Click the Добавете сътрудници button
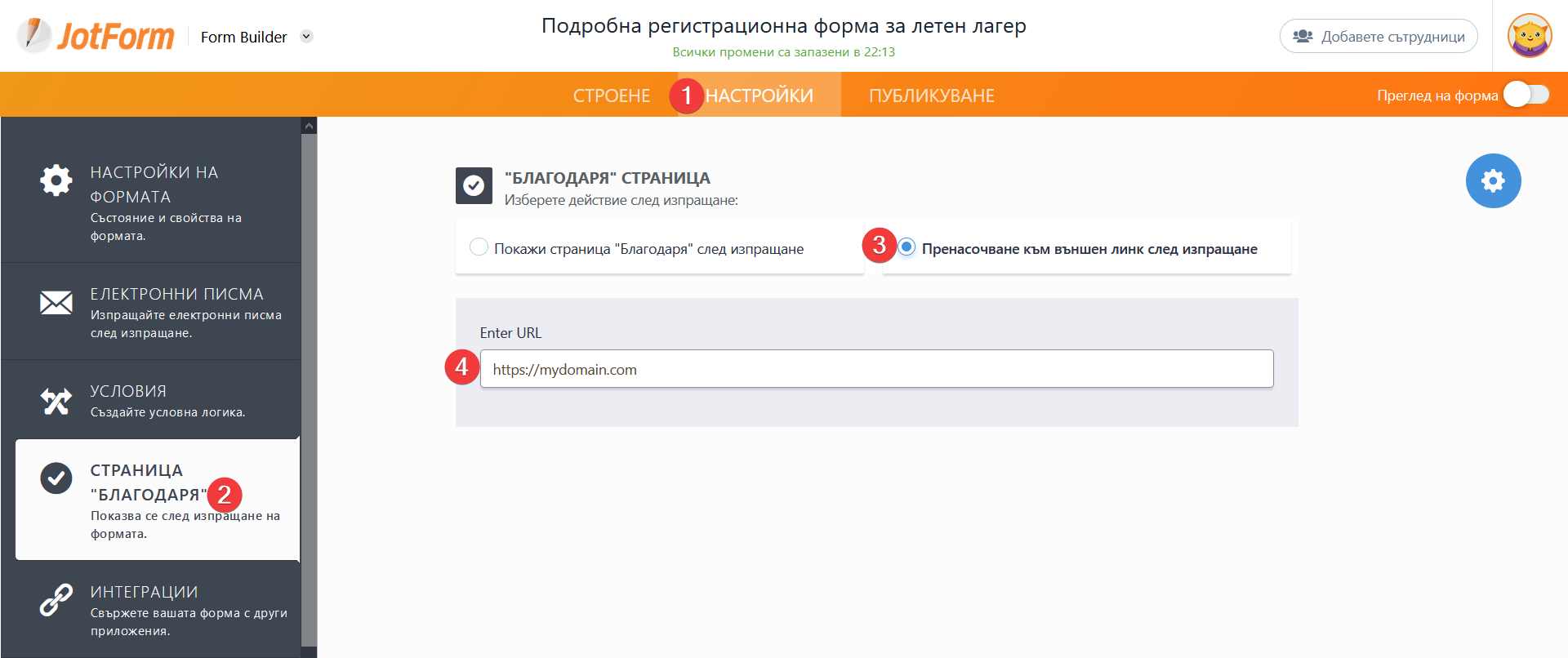This screenshot has height=658, width=1568. coord(1379,37)
